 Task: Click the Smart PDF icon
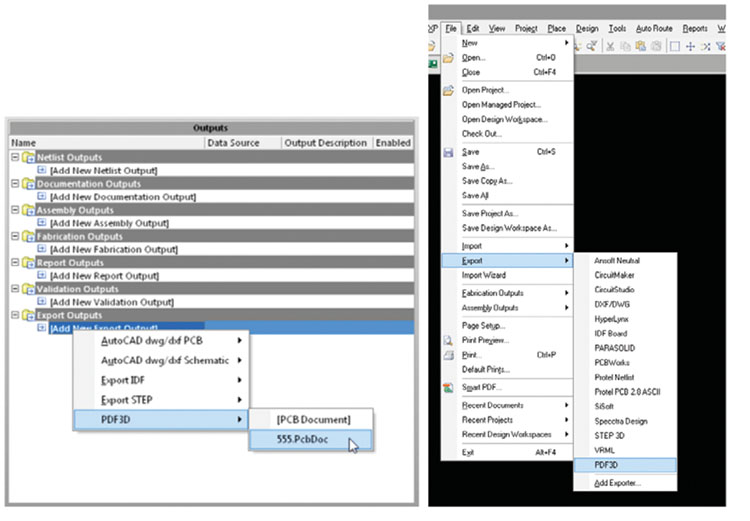447,387
